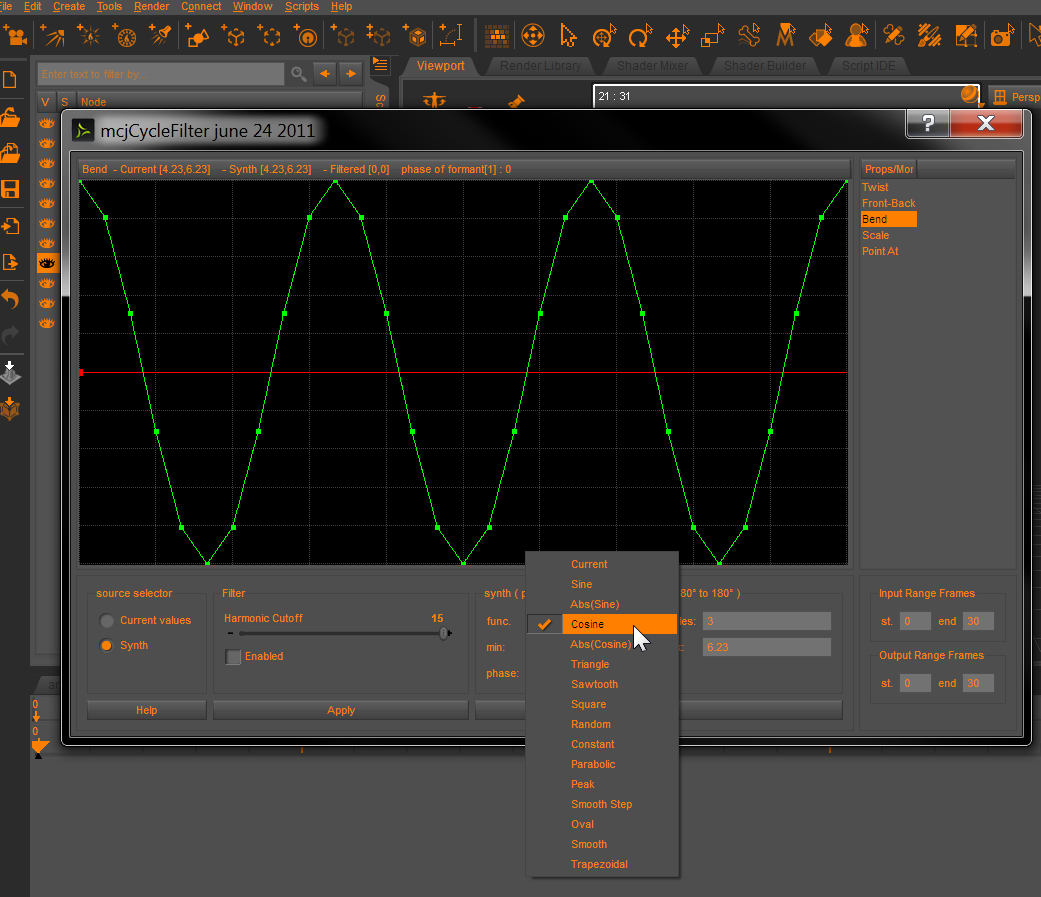Choose Triangle from the function dropdown list
The height and width of the screenshot is (897, 1041).
[x=590, y=664]
